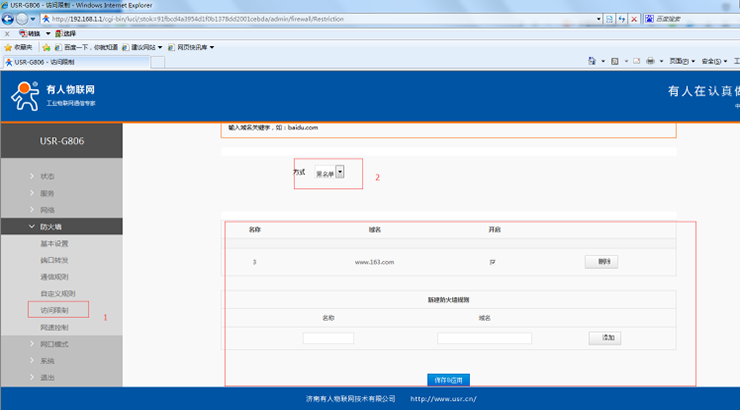Click the 保存&应用 button
This screenshot has height=410, width=740.
tap(448, 380)
